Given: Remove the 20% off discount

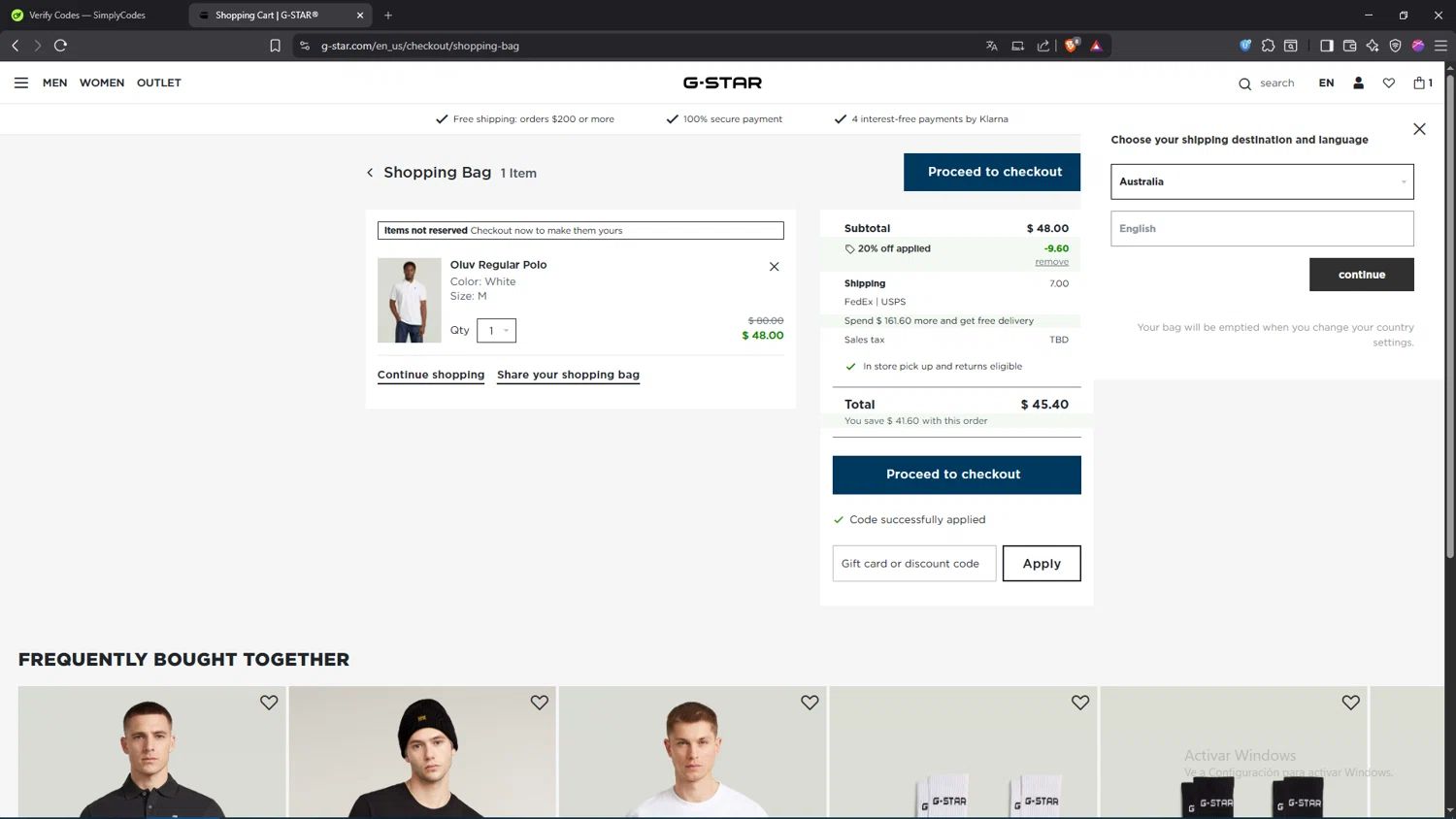Looking at the screenshot, I should [x=1051, y=262].
